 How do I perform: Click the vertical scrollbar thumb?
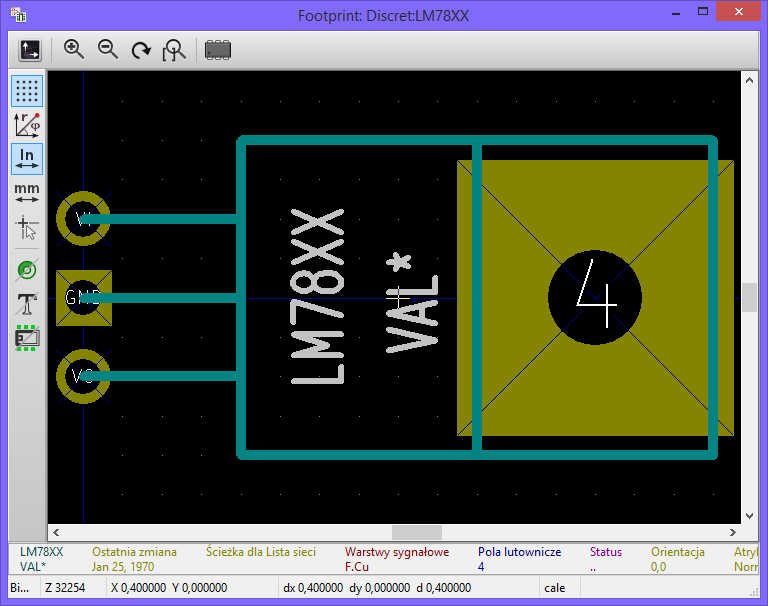tap(749, 298)
